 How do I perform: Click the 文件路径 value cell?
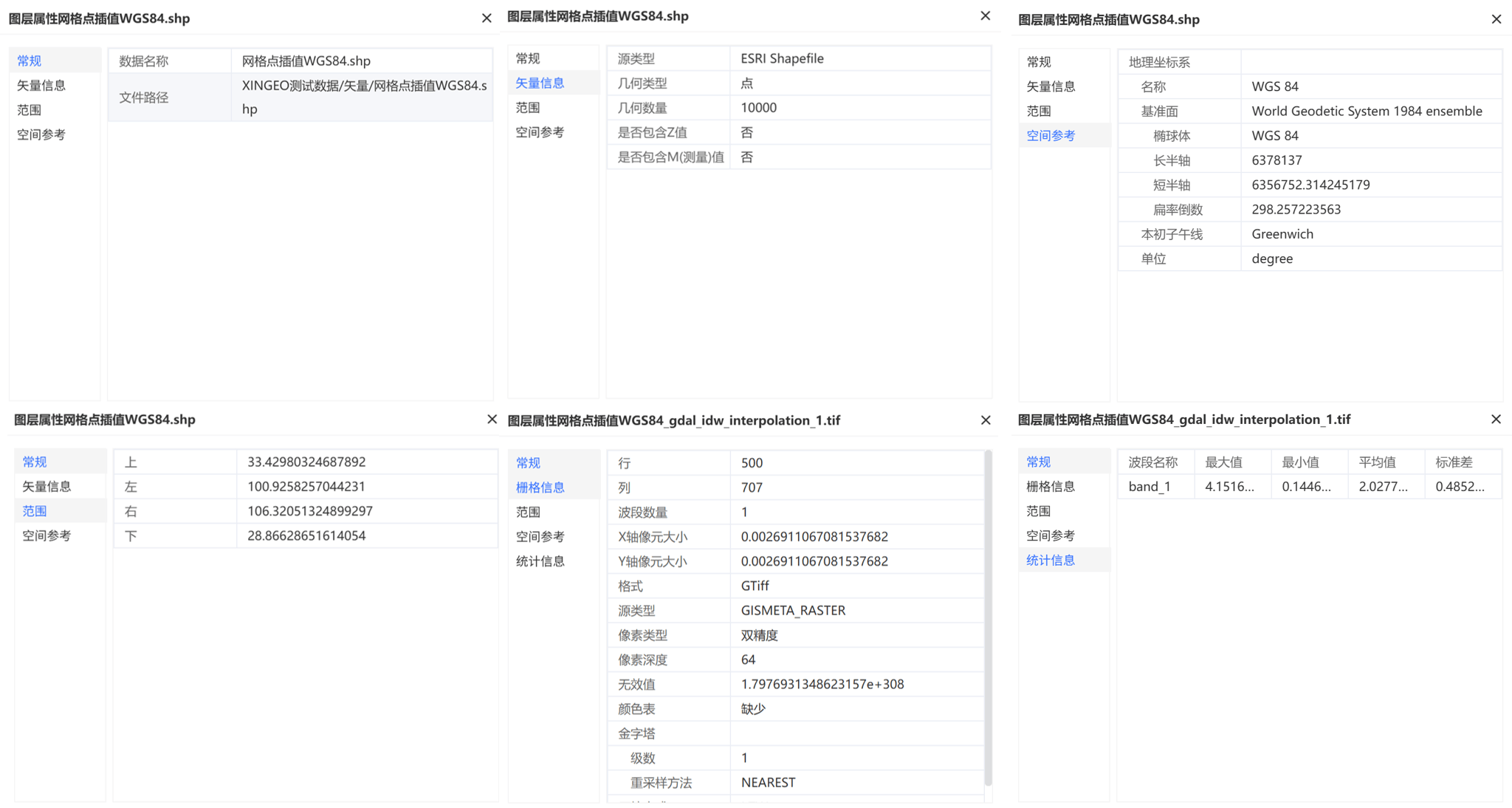(362, 97)
